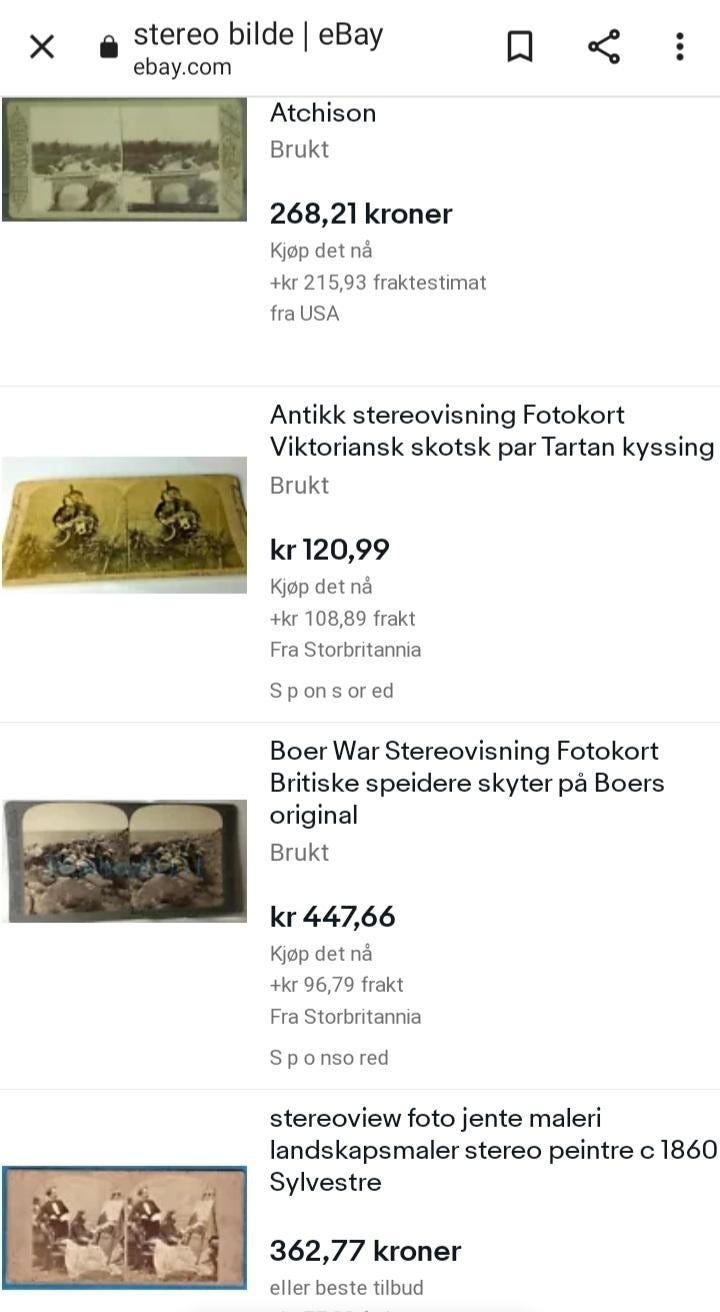Image resolution: width=720 pixels, height=1312 pixels.
Task: Tap the share icon
Action: pyautogui.click(x=603, y=47)
